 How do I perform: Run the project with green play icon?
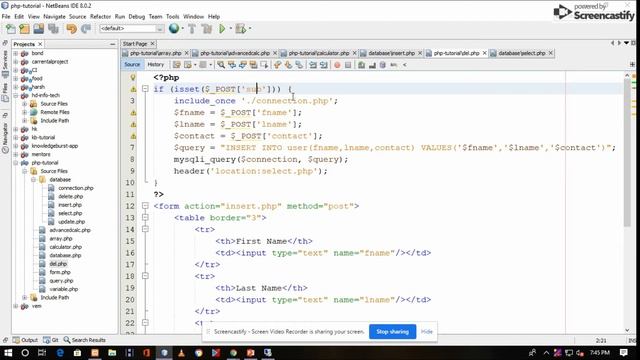(x=222, y=29)
